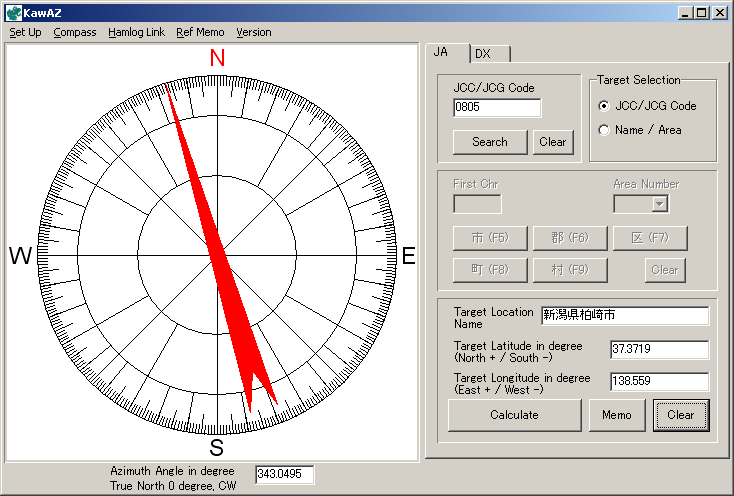
Task: Click the Search button
Action: point(490,142)
